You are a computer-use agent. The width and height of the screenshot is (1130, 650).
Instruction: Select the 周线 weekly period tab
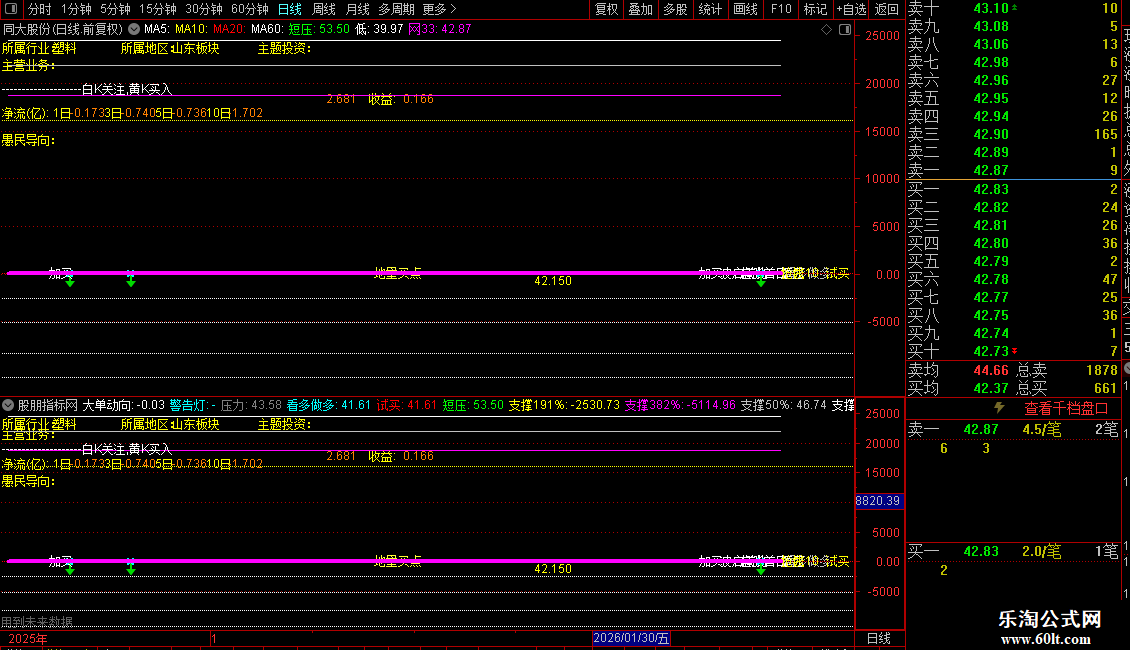coord(324,9)
